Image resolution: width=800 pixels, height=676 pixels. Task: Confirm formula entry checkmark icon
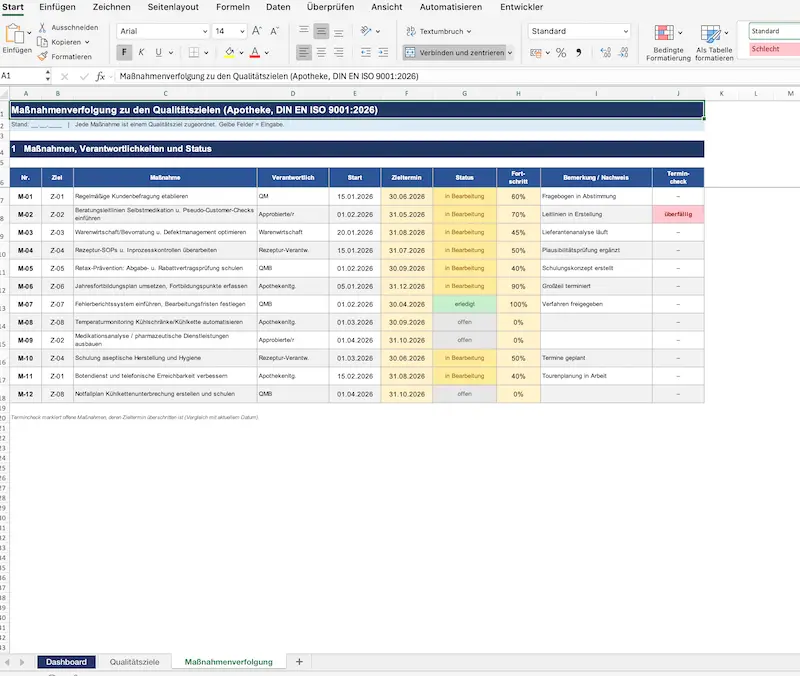(84, 77)
